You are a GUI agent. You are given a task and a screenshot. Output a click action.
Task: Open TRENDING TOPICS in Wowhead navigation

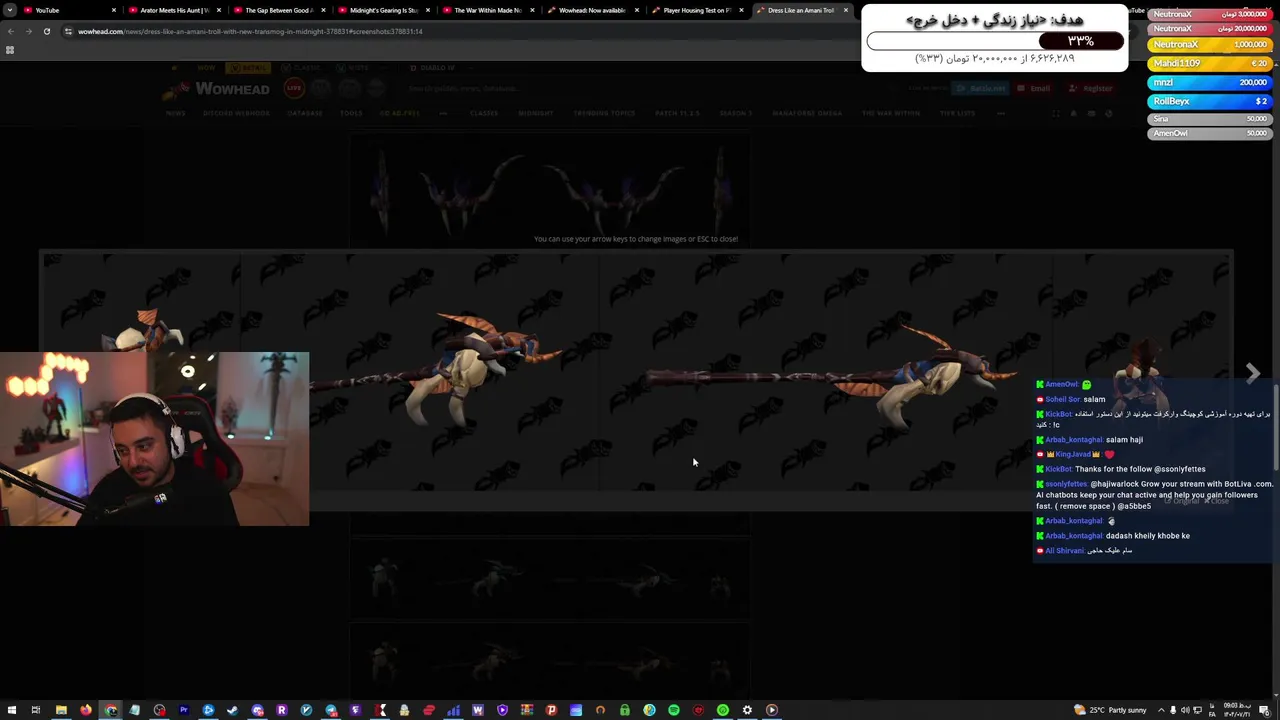(x=604, y=113)
